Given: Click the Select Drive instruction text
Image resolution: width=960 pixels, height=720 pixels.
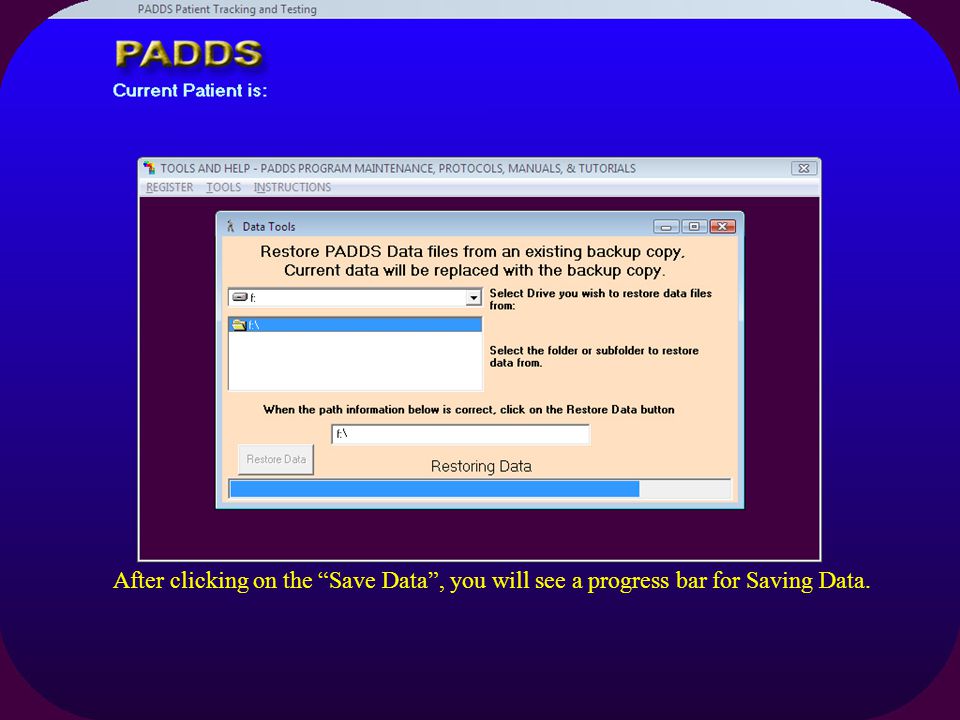Looking at the screenshot, I should coord(601,299).
